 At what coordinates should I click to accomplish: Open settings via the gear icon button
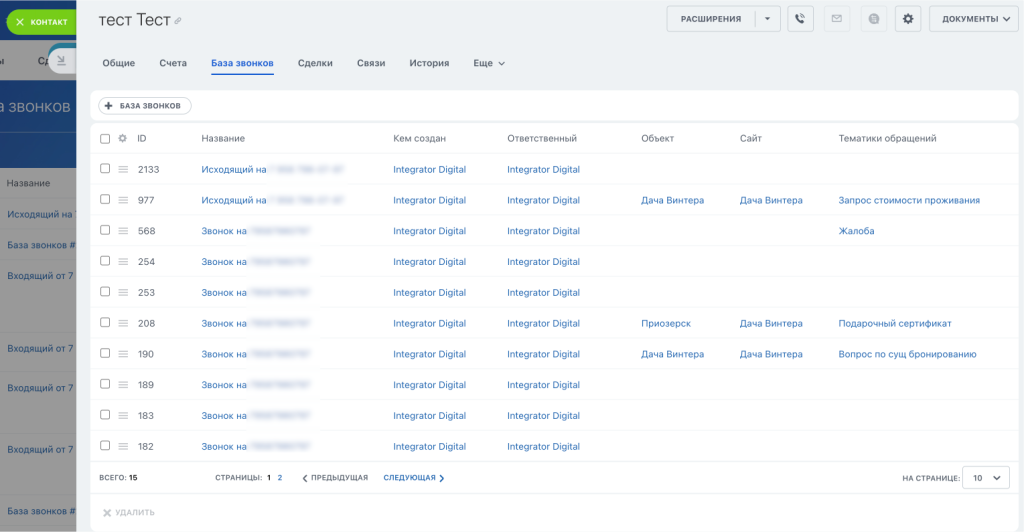(908, 19)
